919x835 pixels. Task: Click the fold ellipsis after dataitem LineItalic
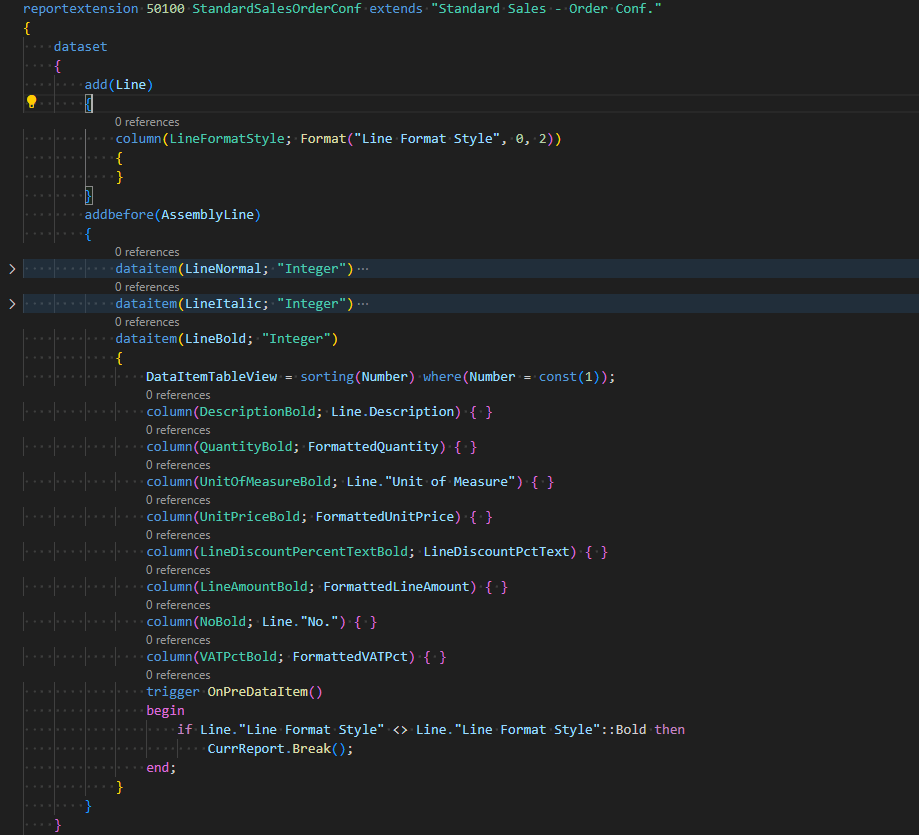(x=363, y=304)
